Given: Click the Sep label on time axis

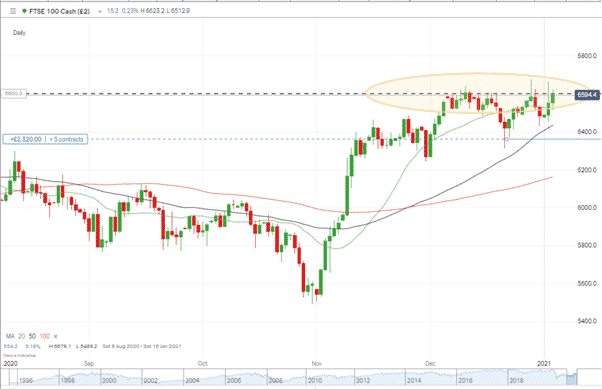Looking at the screenshot, I should (x=89, y=363).
